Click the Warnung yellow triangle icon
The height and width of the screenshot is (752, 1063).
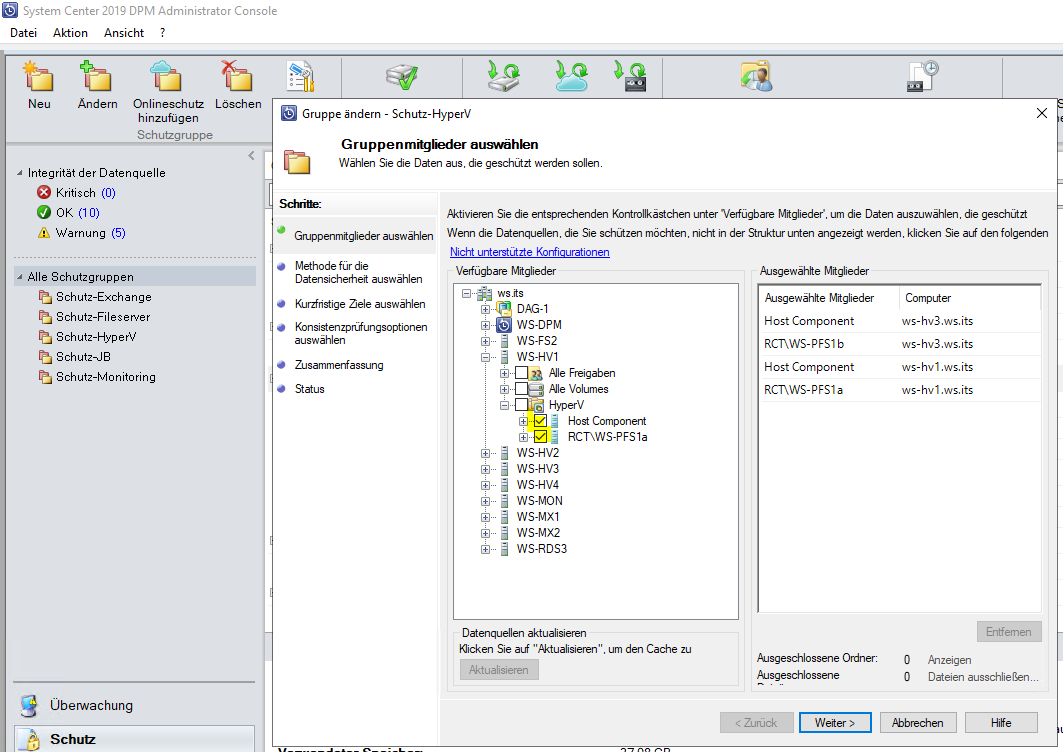44,233
